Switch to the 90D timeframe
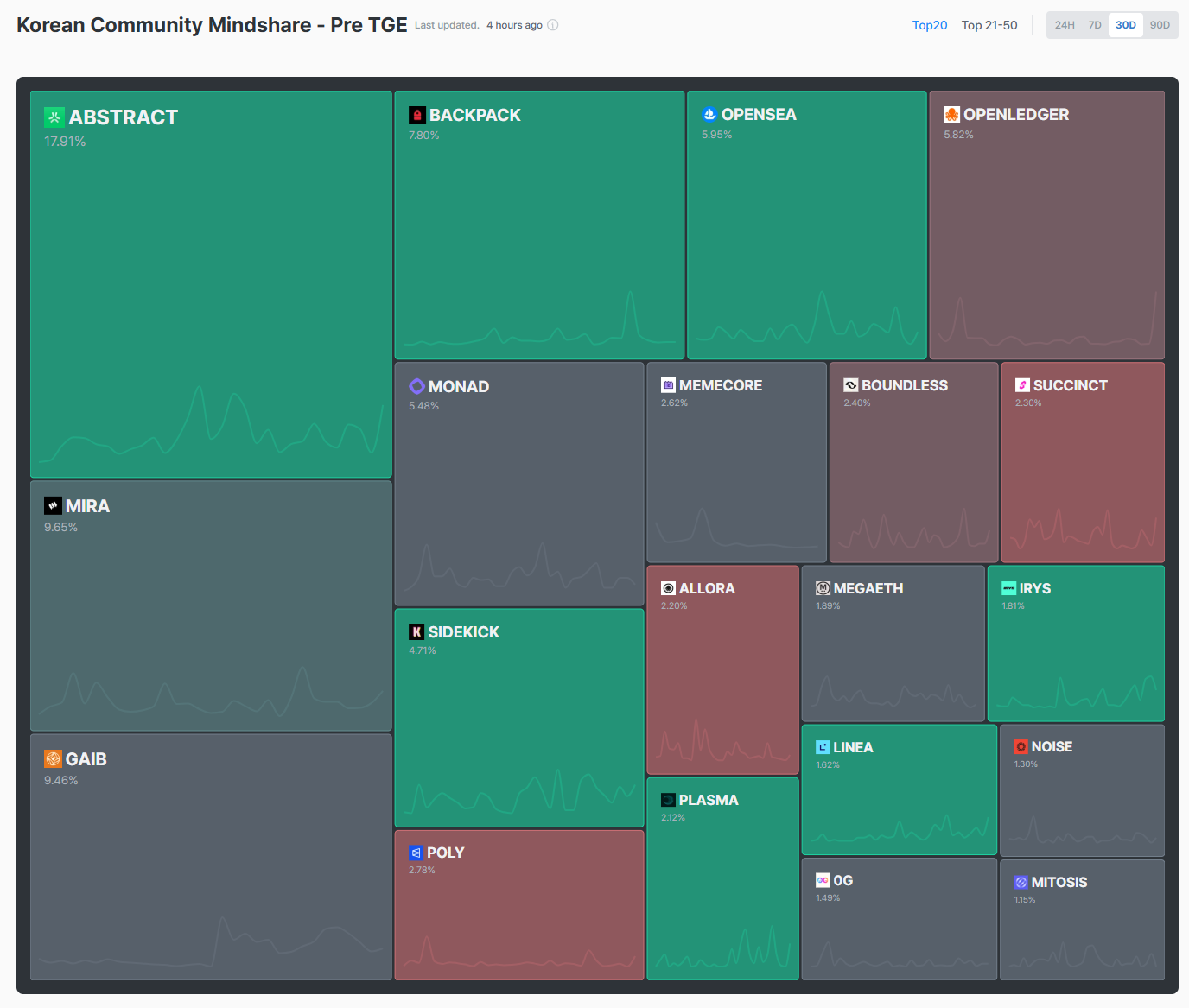The height and width of the screenshot is (1008, 1189). pyautogui.click(x=1160, y=25)
